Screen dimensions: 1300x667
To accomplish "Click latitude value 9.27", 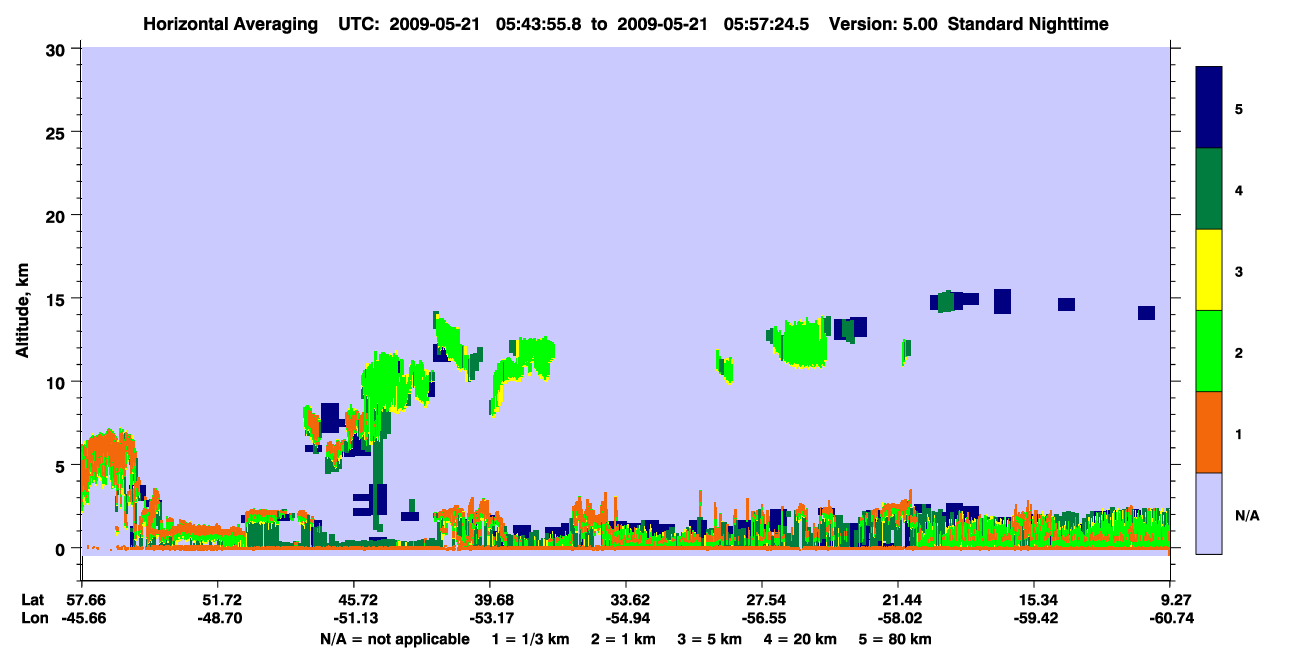I will point(1174,600).
